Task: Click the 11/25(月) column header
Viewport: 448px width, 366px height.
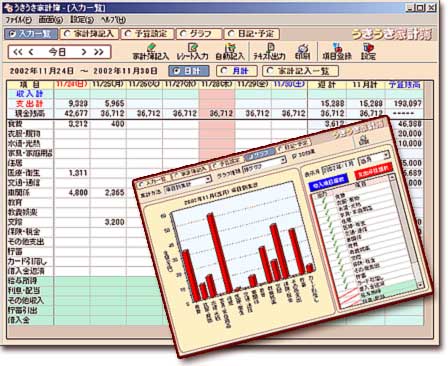Action: click(x=108, y=84)
